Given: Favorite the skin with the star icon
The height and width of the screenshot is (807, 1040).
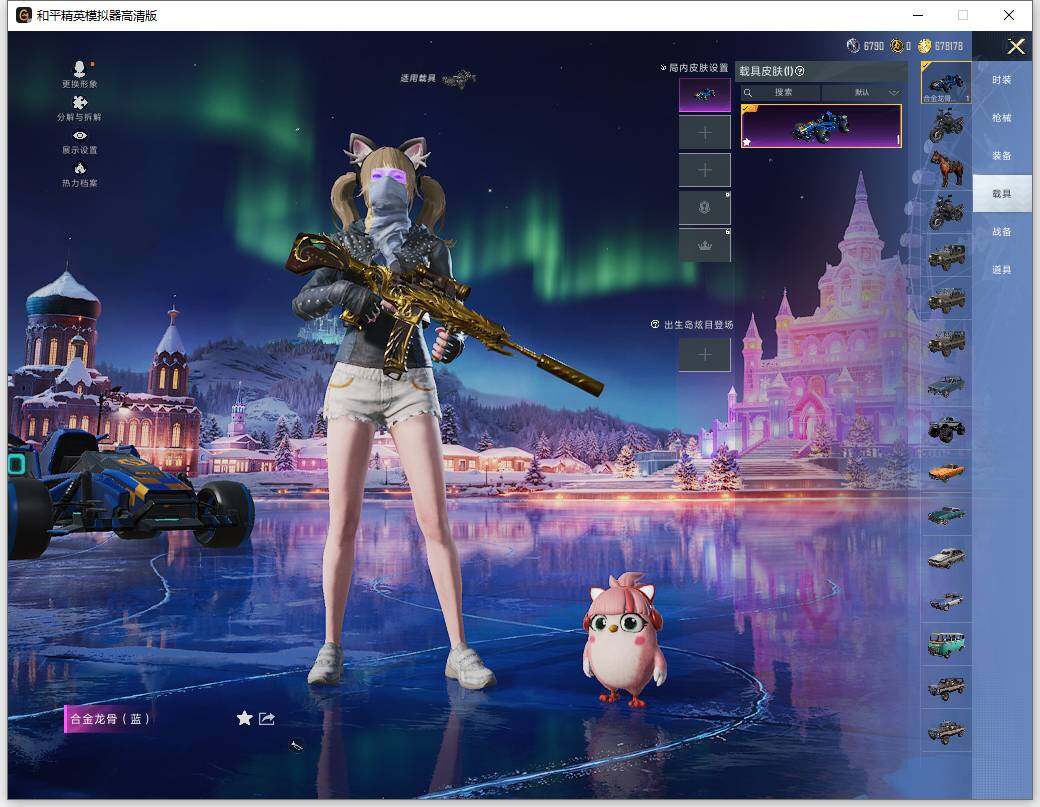Looking at the screenshot, I should pyautogui.click(x=244, y=718).
